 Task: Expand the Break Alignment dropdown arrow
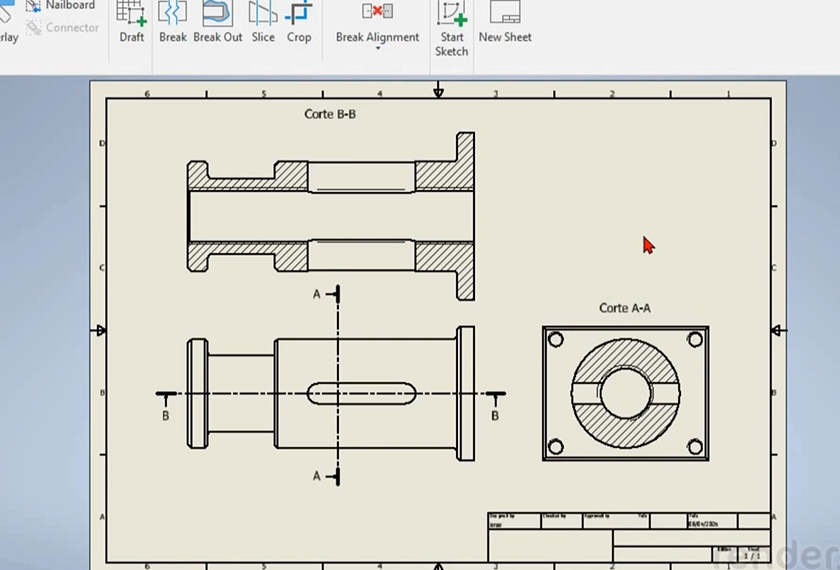(x=377, y=50)
